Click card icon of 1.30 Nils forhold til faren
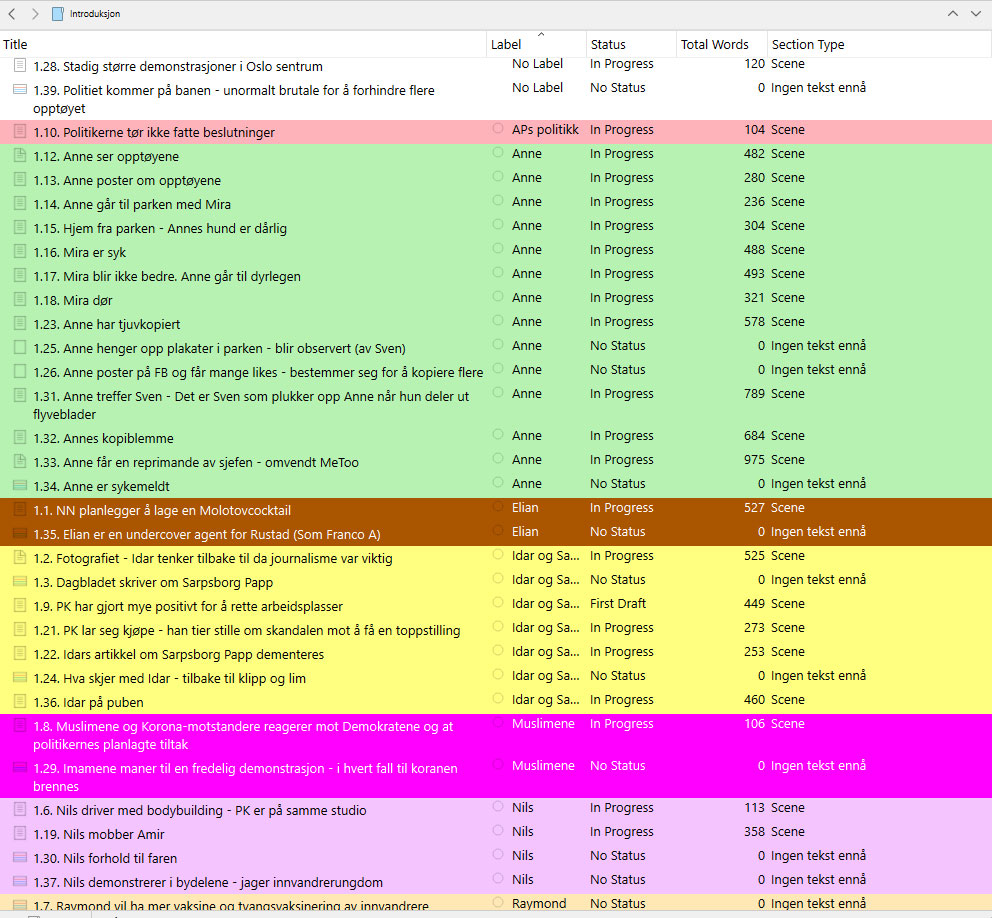This screenshot has height=918, width=992. (x=20, y=857)
